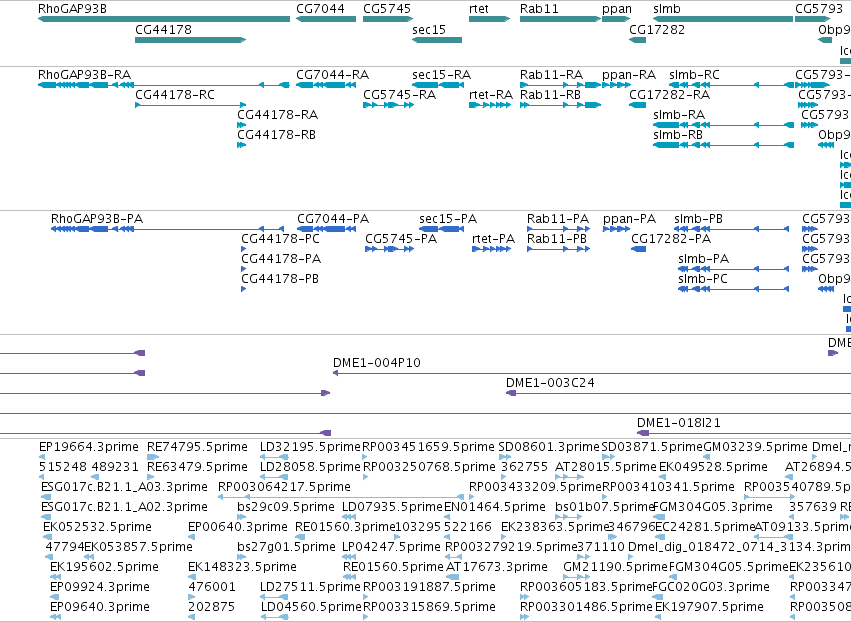Select the CG17282 gene label

click(657, 29)
